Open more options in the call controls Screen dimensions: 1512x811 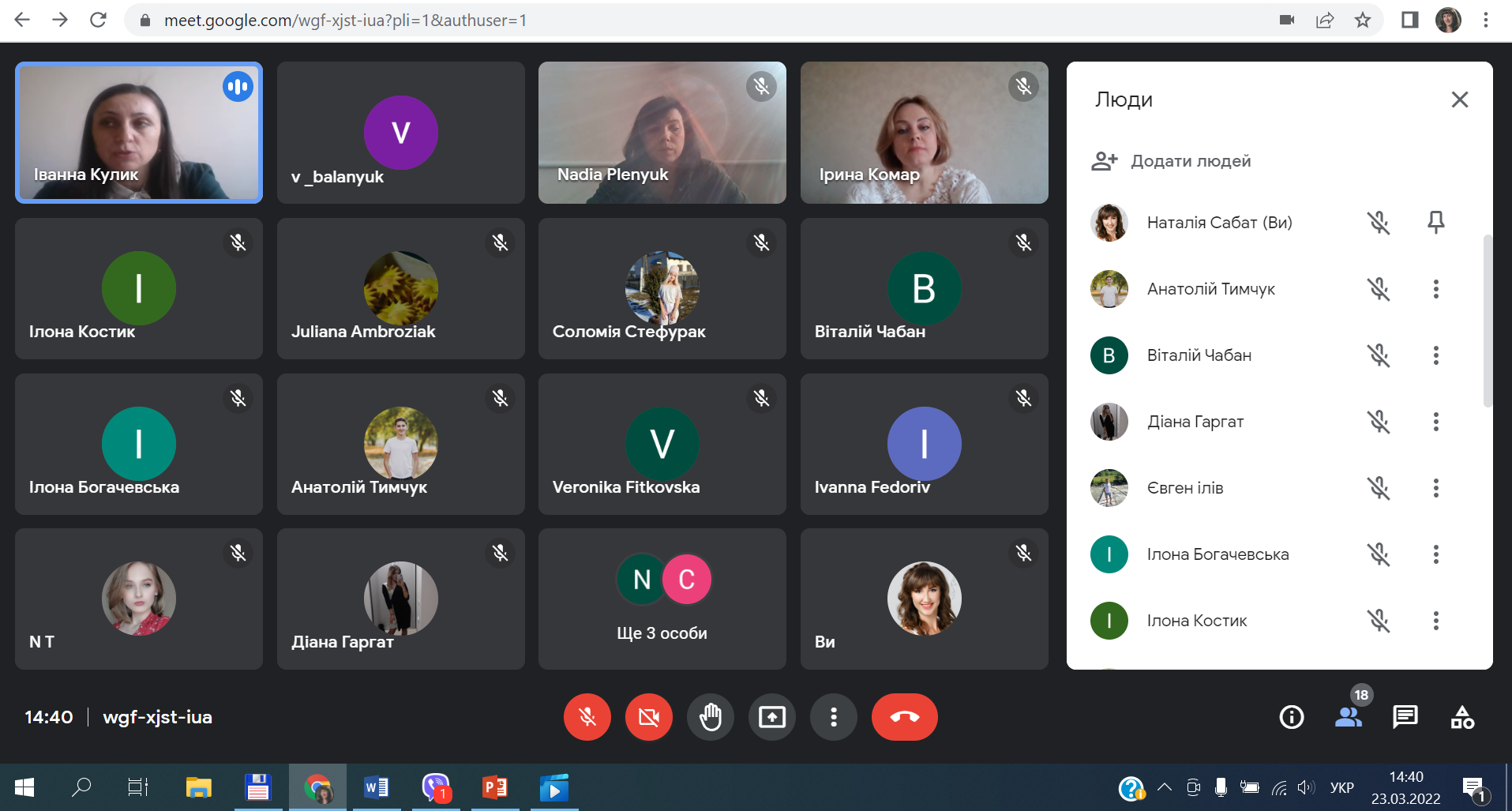tap(833, 717)
